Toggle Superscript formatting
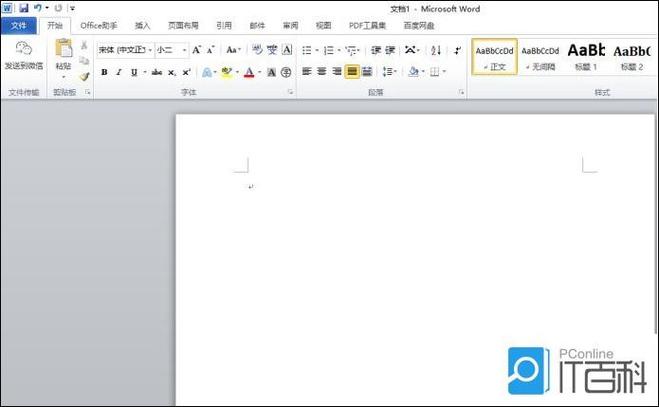The height and width of the screenshot is (407, 659). coord(186,72)
